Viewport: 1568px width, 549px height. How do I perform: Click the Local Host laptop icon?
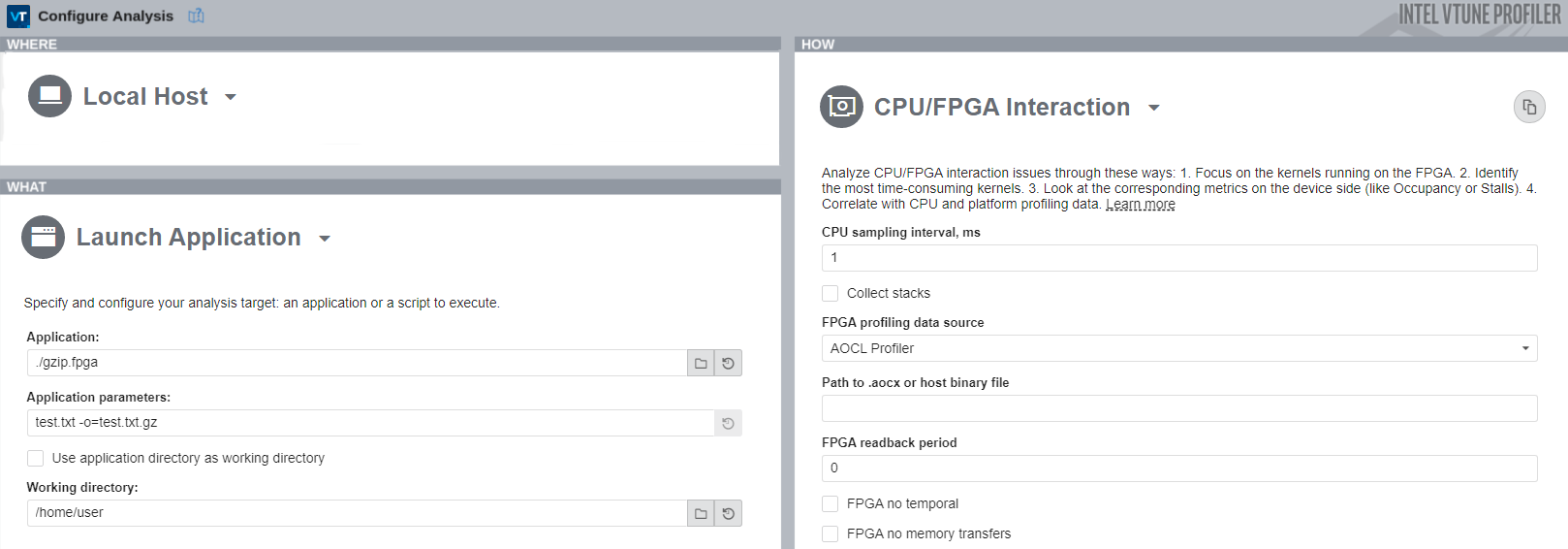[49, 96]
